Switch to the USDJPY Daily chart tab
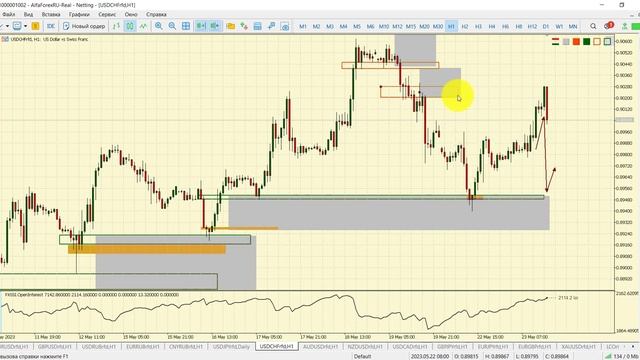The height and width of the screenshot is (360, 640). point(231,347)
